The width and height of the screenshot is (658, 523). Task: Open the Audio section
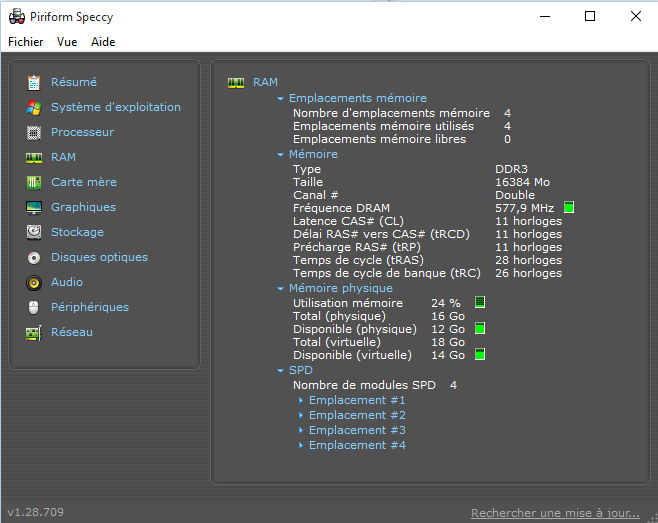pos(67,282)
